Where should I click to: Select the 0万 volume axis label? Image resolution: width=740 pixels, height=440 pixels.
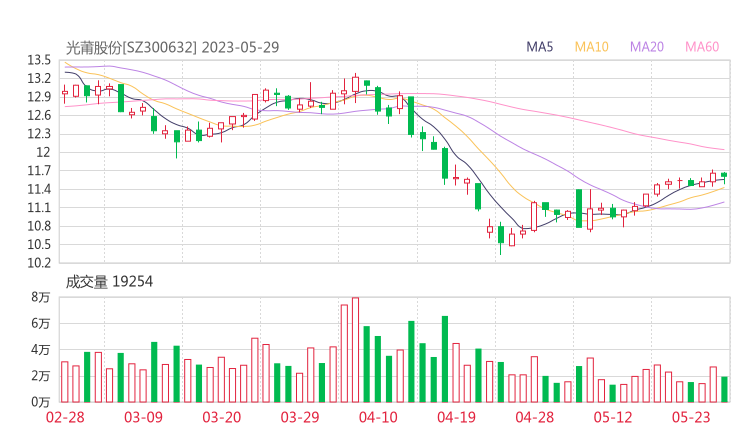41,402
